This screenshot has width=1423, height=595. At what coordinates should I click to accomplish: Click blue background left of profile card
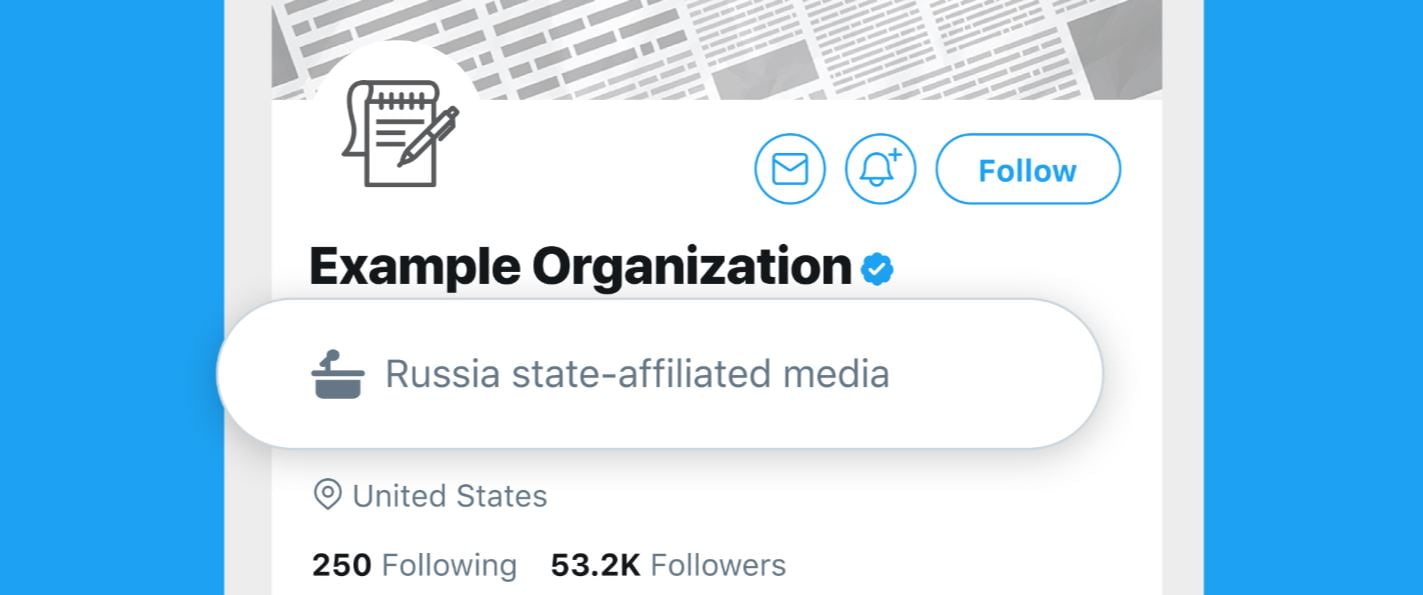click(x=110, y=300)
